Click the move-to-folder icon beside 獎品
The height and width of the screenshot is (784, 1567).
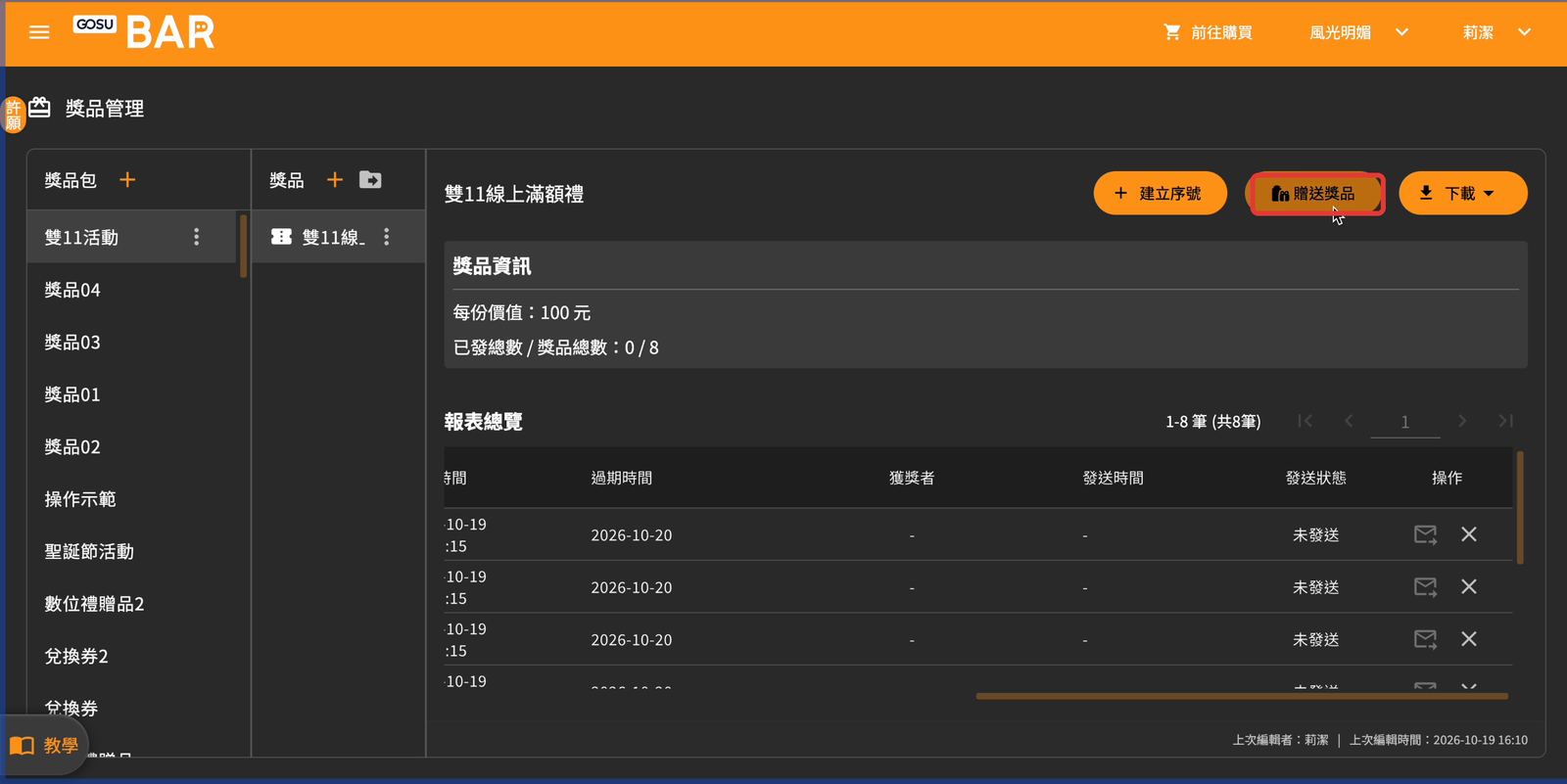click(x=370, y=180)
